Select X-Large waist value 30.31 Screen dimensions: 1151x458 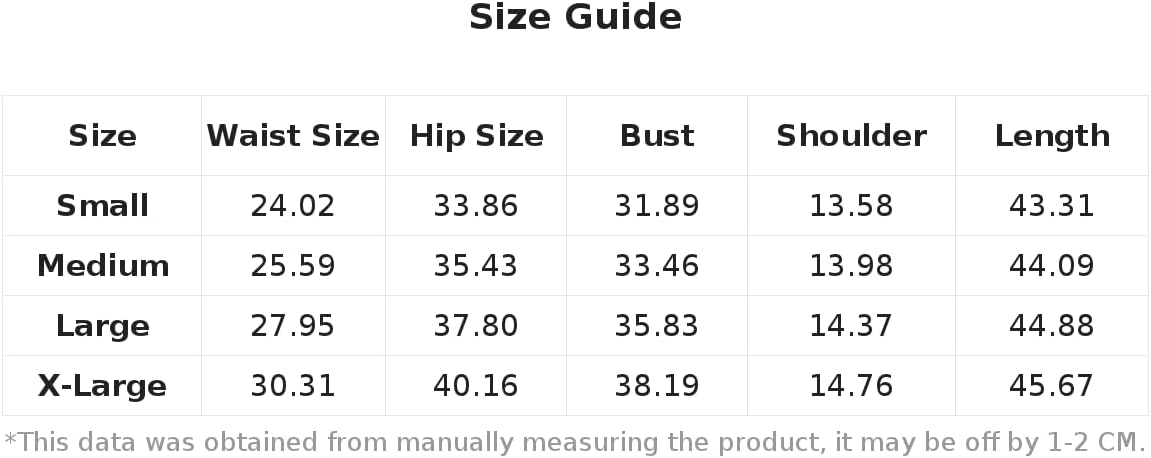tap(293, 386)
